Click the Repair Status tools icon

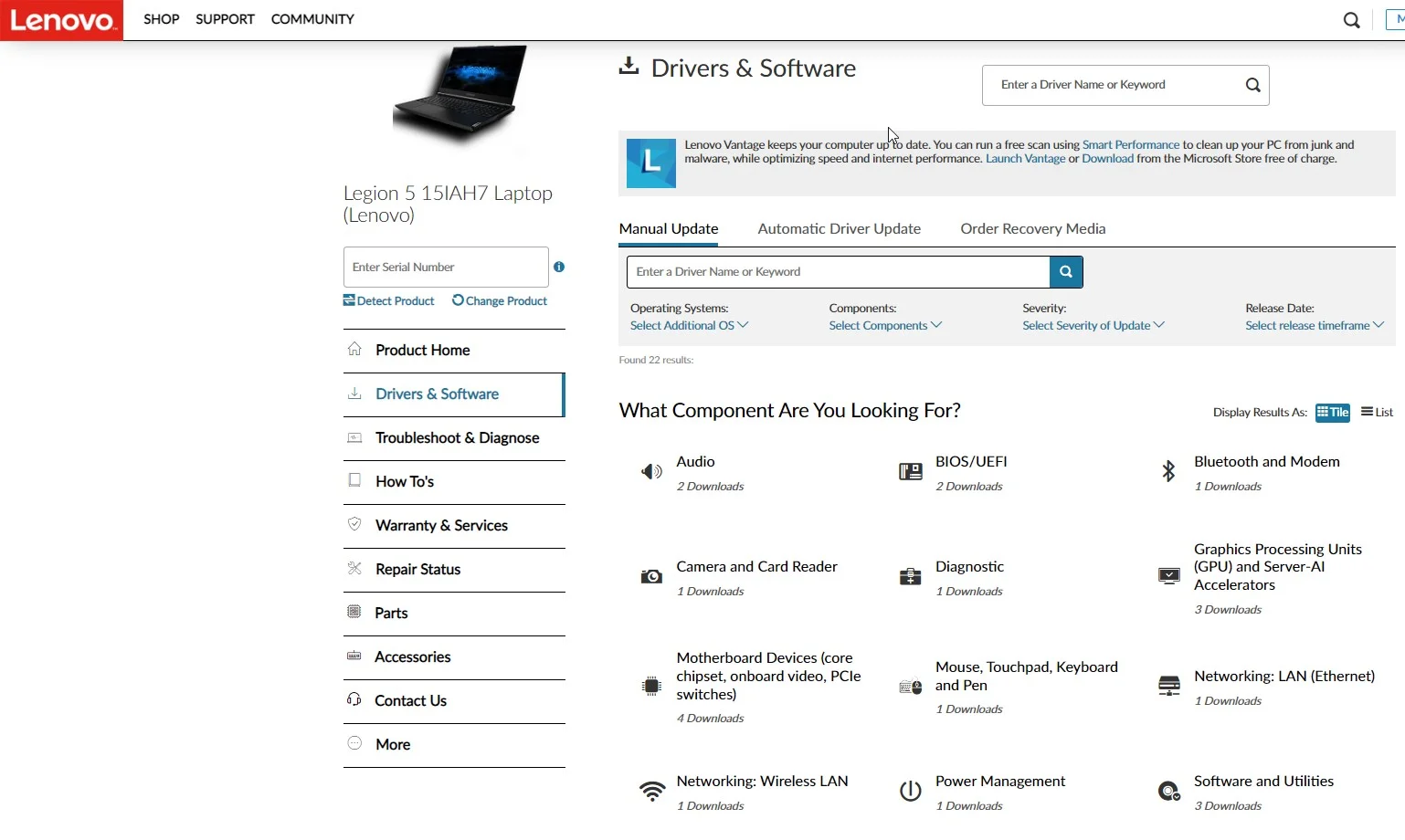(x=354, y=568)
